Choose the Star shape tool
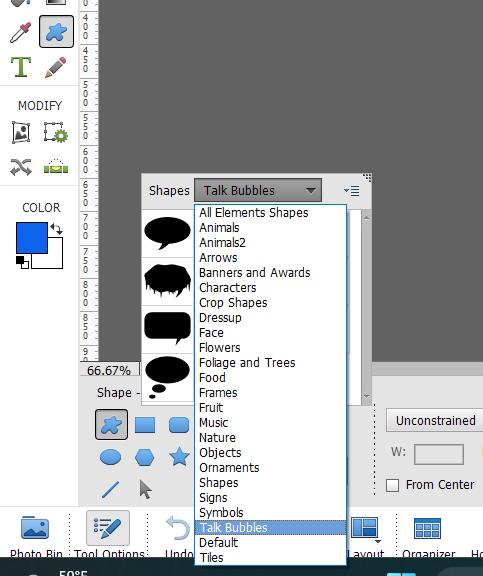This screenshot has width=483, height=576. (x=179, y=457)
